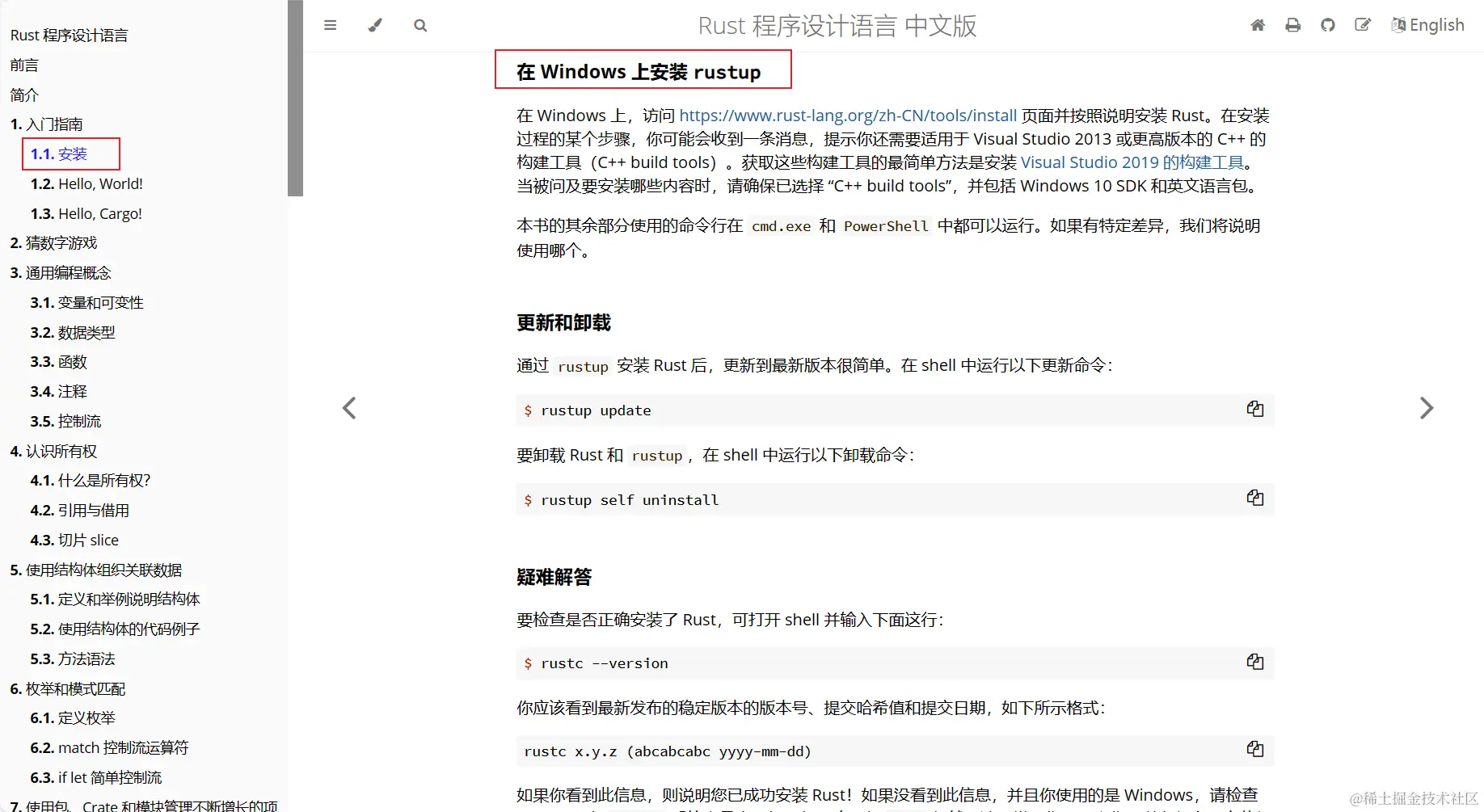
Task: Click the suggest-an-edit pencil icon
Action: pyautogui.click(x=1363, y=25)
